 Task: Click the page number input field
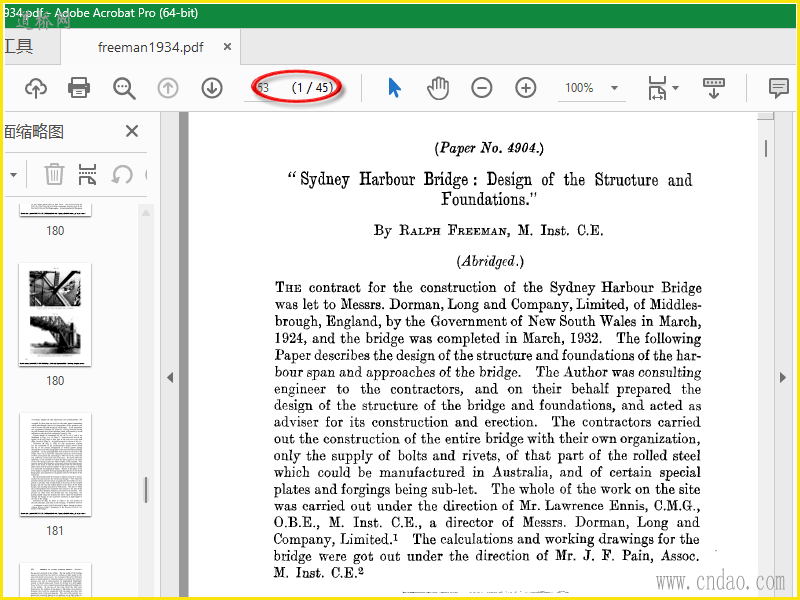tap(266, 88)
